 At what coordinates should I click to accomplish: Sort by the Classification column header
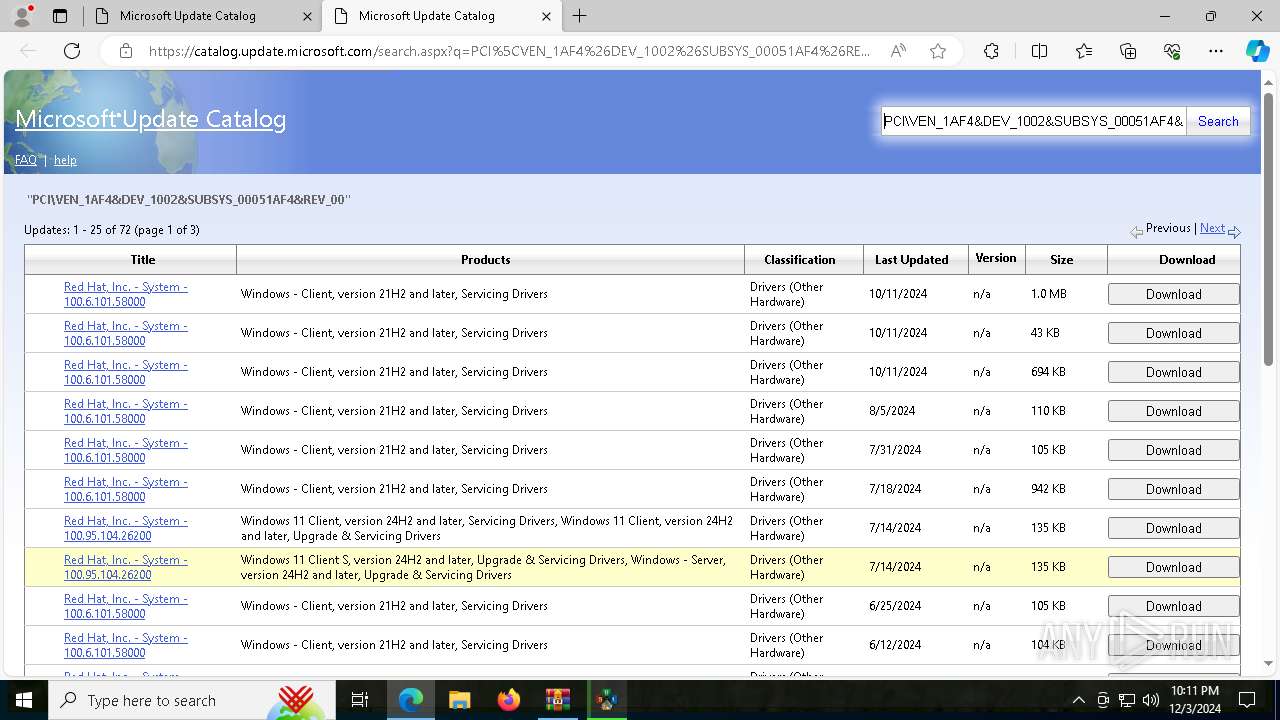[x=800, y=259]
